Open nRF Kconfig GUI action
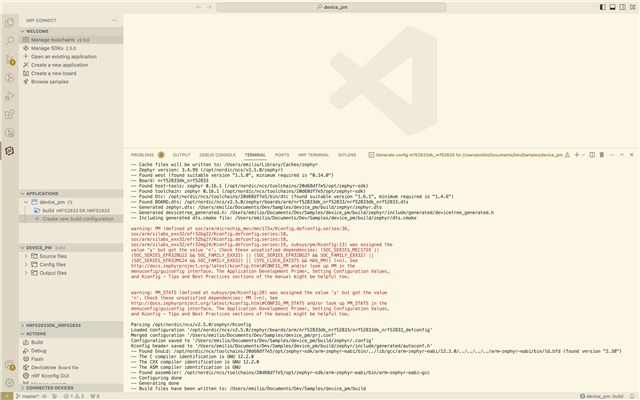The height and width of the screenshot is (400, 640). [71, 376]
